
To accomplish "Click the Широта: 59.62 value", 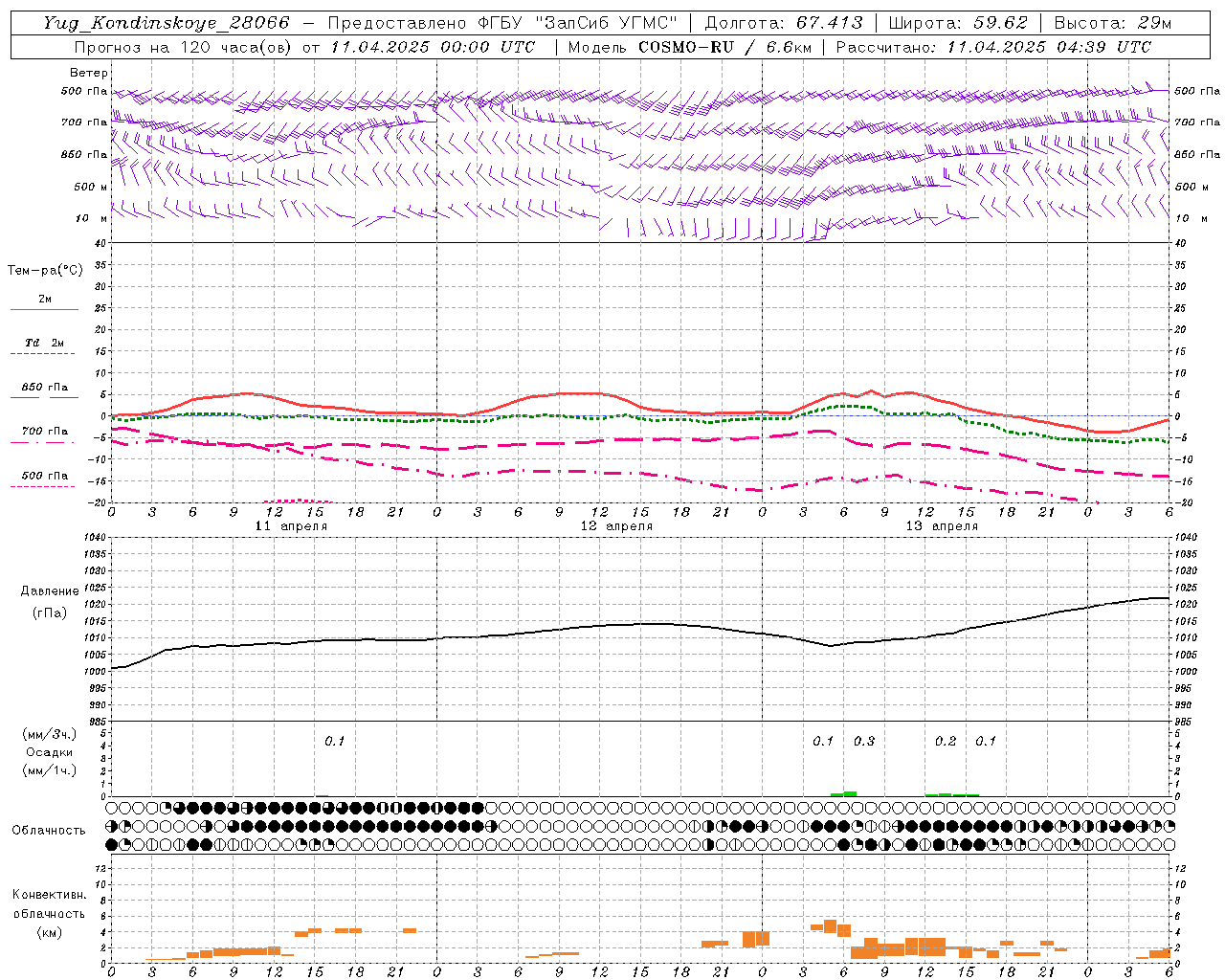I will click(x=958, y=23).
